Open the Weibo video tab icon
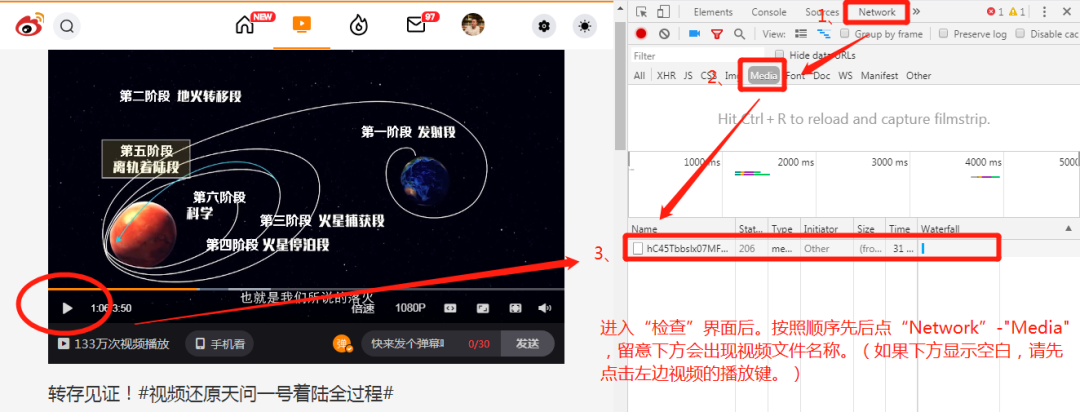 pos(302,25)
